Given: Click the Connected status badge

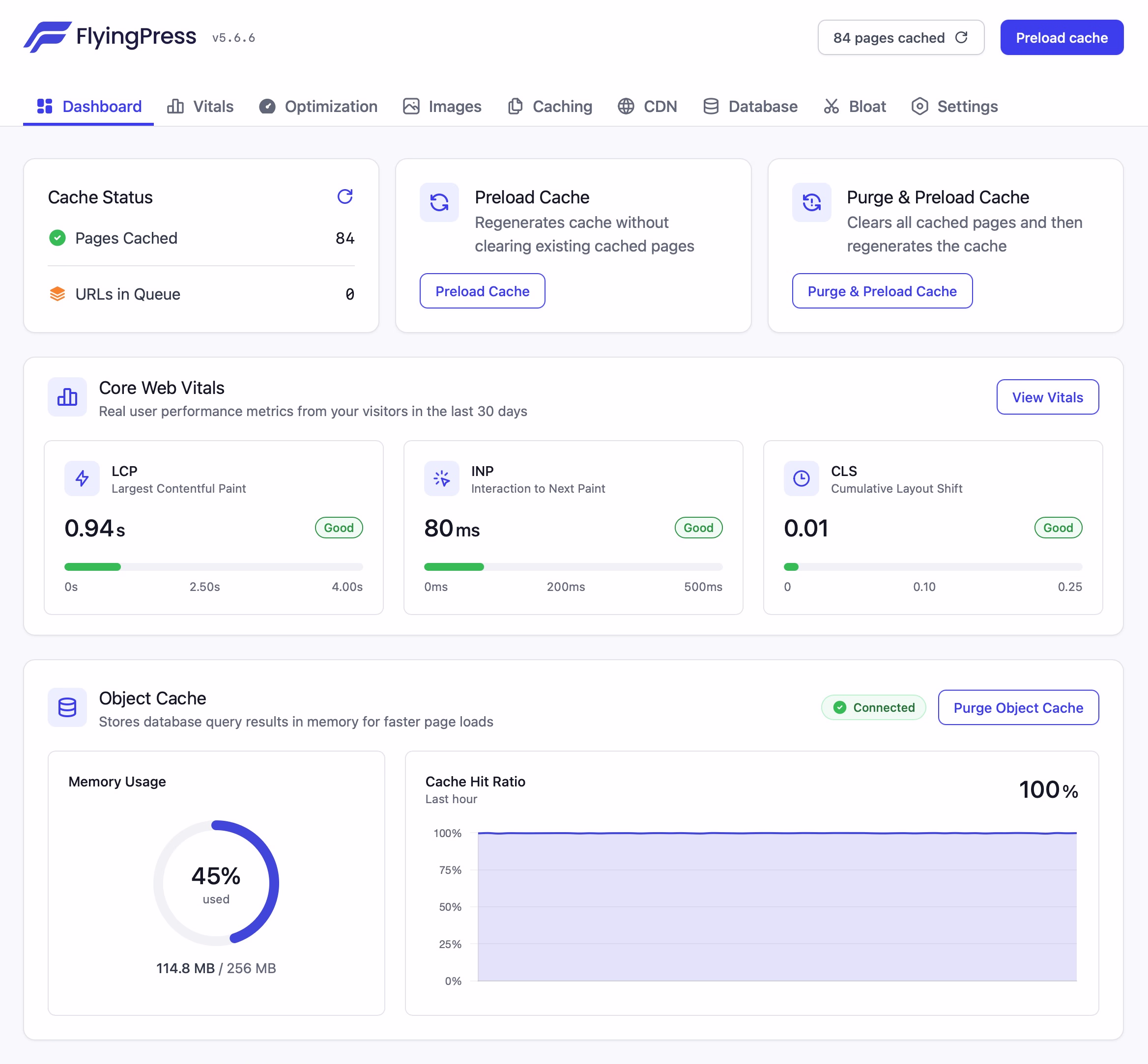Looking at the screenshot, I should click(x=873, y=707).
